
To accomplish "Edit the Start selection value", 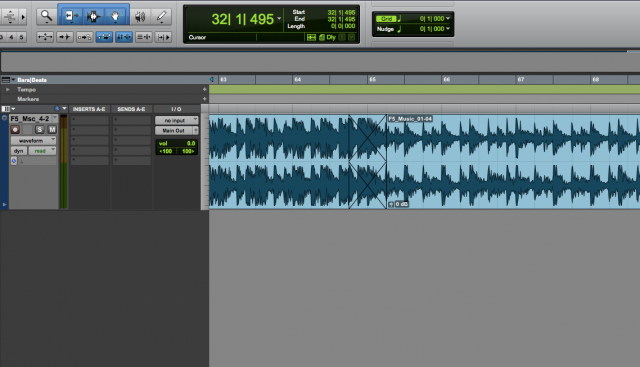I will (x=341, y=12).
